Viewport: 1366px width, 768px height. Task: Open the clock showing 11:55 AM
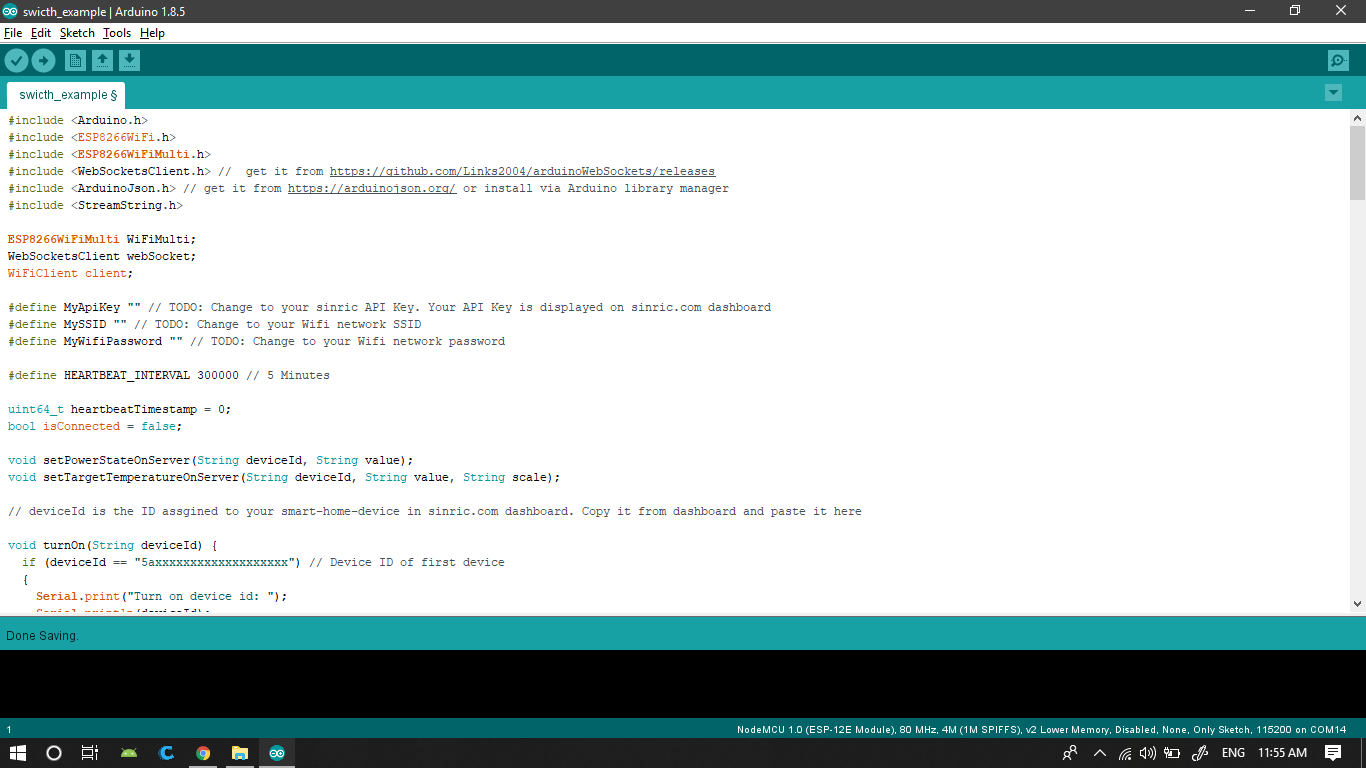pos(1282,753)
